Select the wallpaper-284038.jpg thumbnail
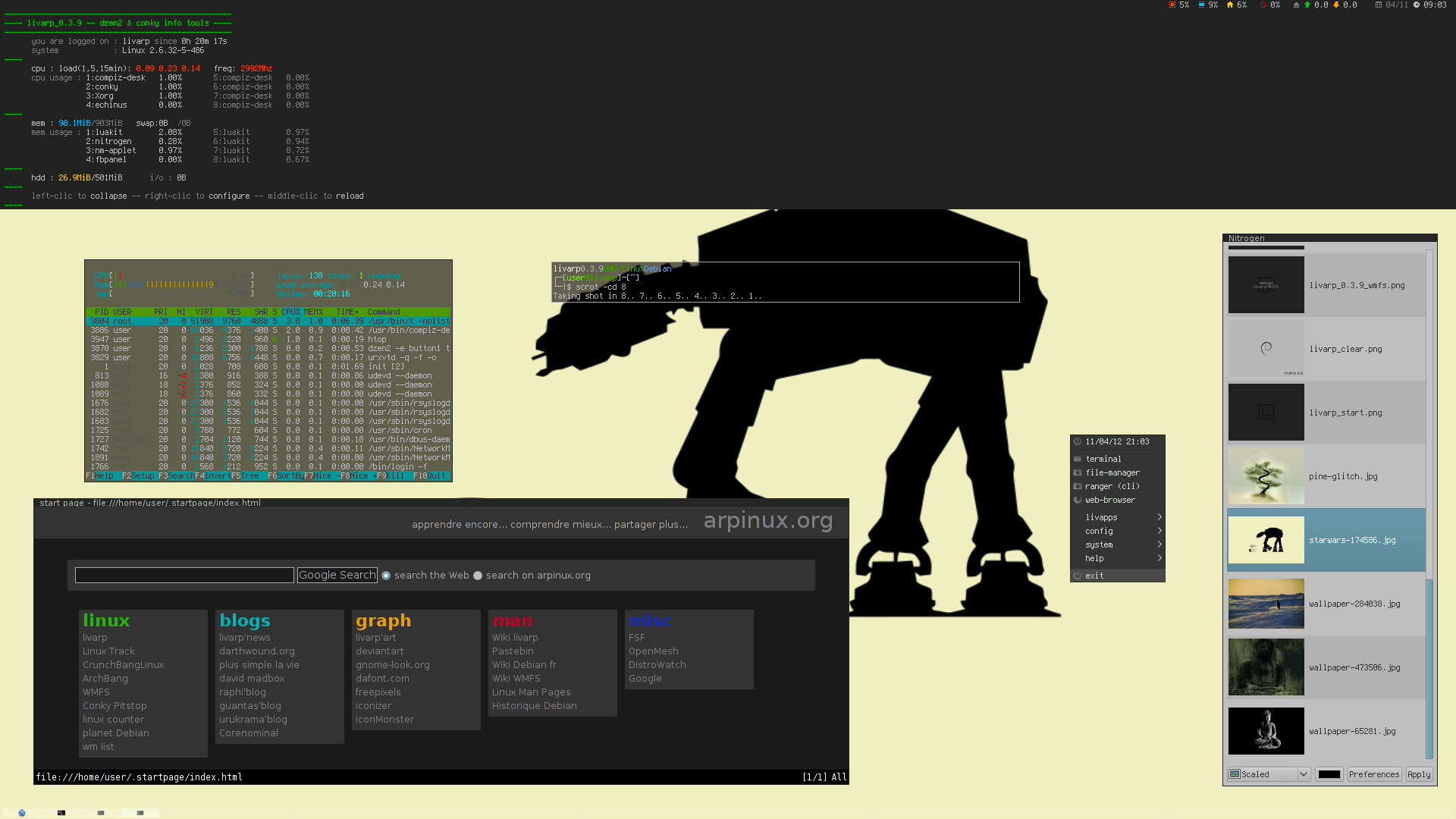The height and width of the screenshot is (819, 1456). tap(1266, 604)
